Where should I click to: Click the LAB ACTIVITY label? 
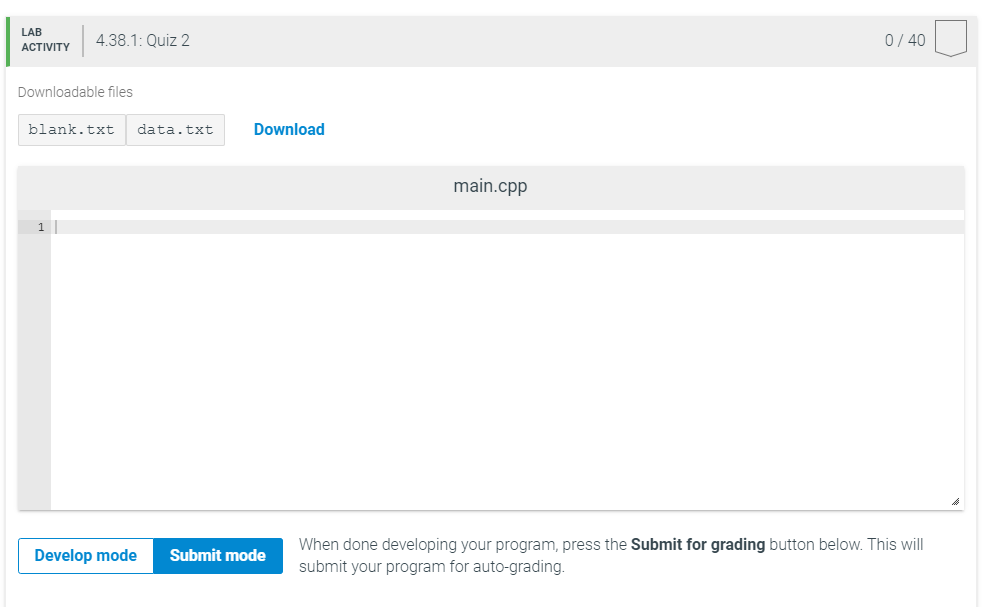click(45, 40)
